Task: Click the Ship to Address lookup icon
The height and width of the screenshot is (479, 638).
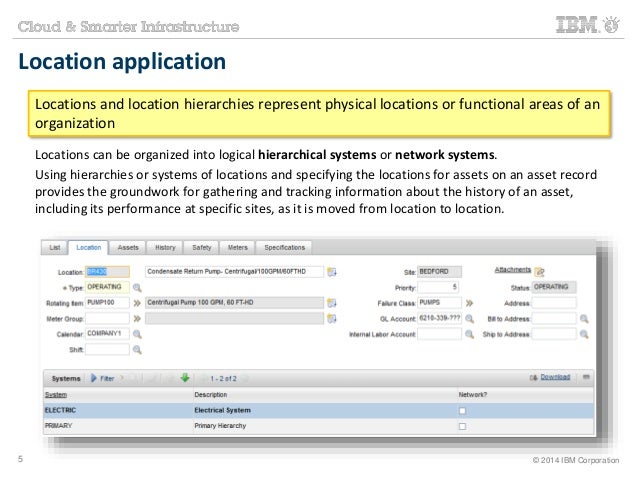Action: (583, 334)
